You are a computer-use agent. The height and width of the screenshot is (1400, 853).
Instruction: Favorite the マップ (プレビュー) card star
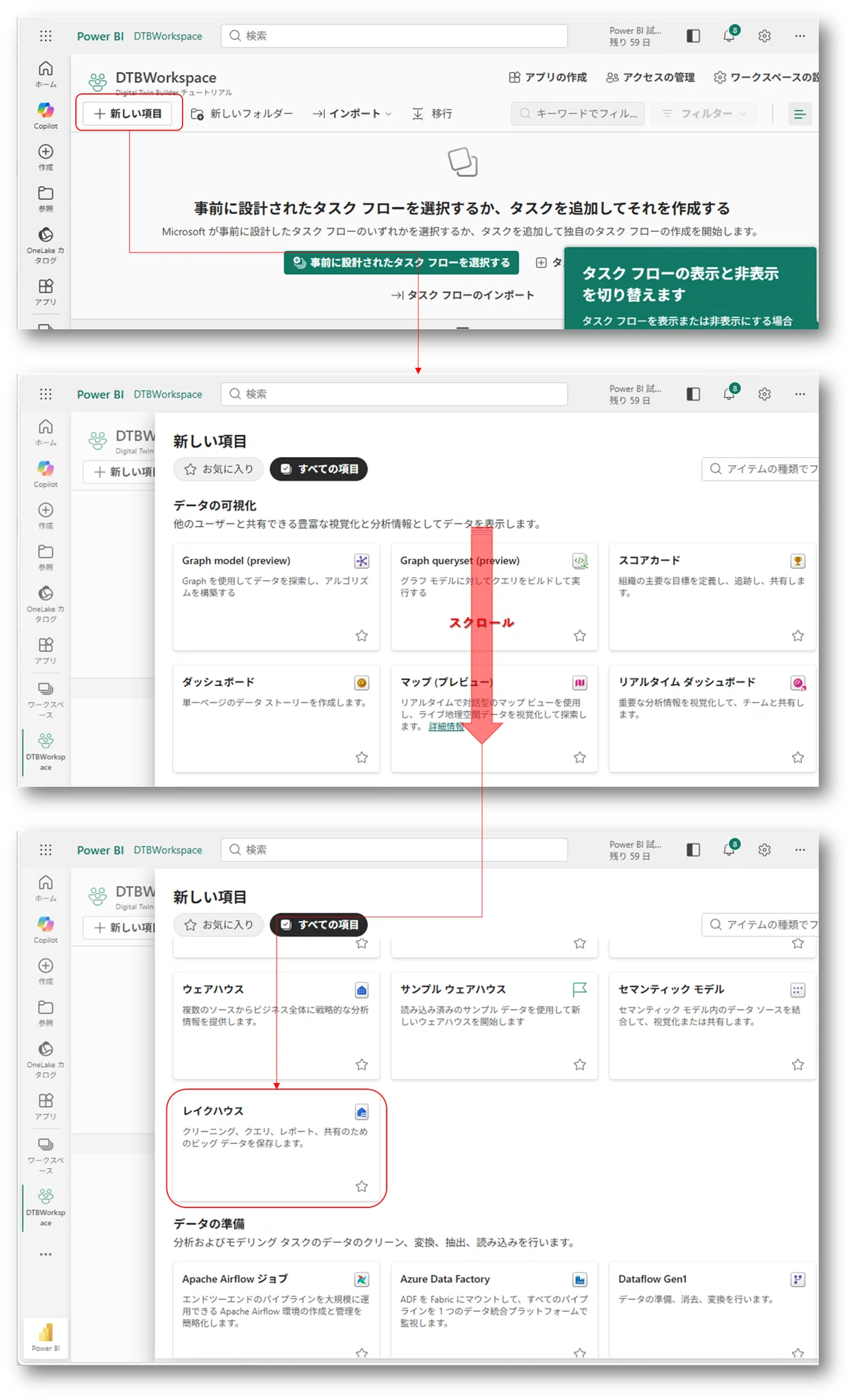(x=580, y=757)
